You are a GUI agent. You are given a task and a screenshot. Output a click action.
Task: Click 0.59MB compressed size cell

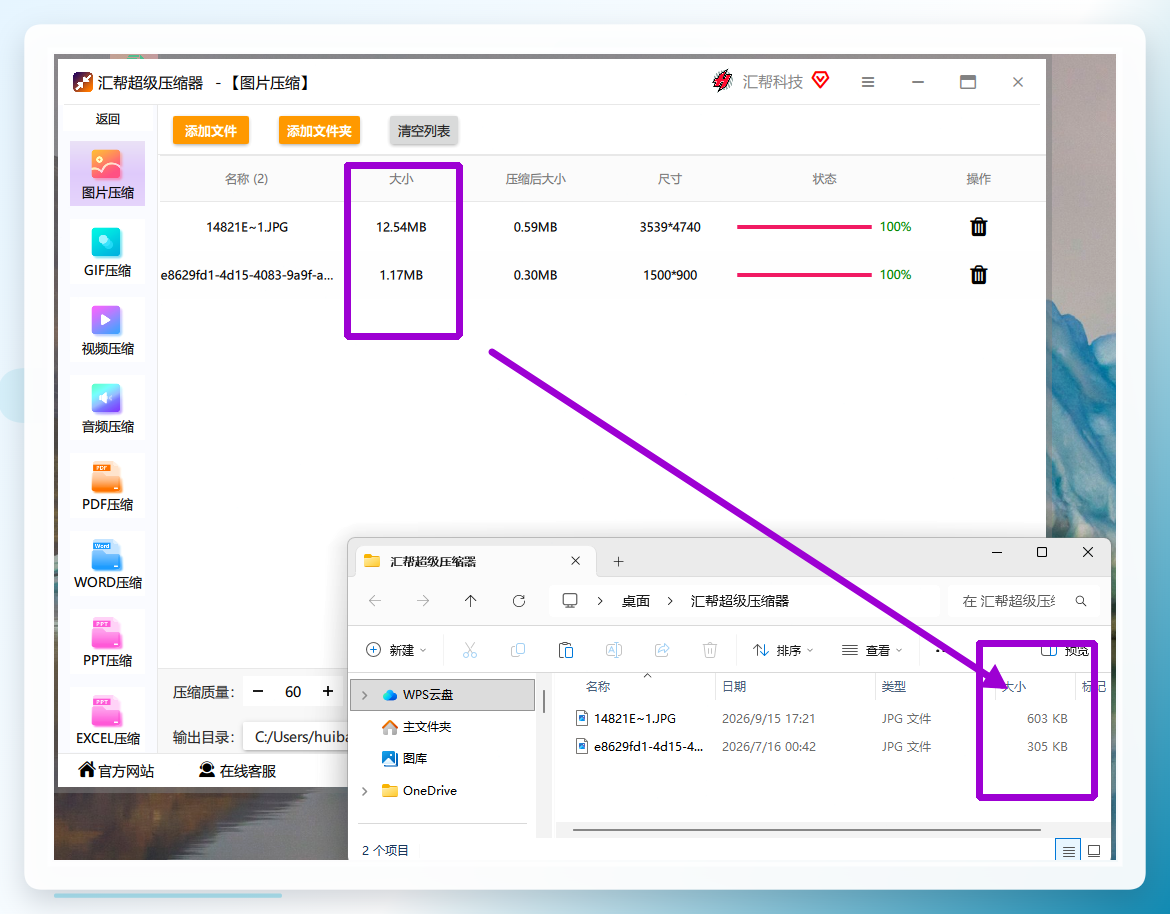[536, 227]
